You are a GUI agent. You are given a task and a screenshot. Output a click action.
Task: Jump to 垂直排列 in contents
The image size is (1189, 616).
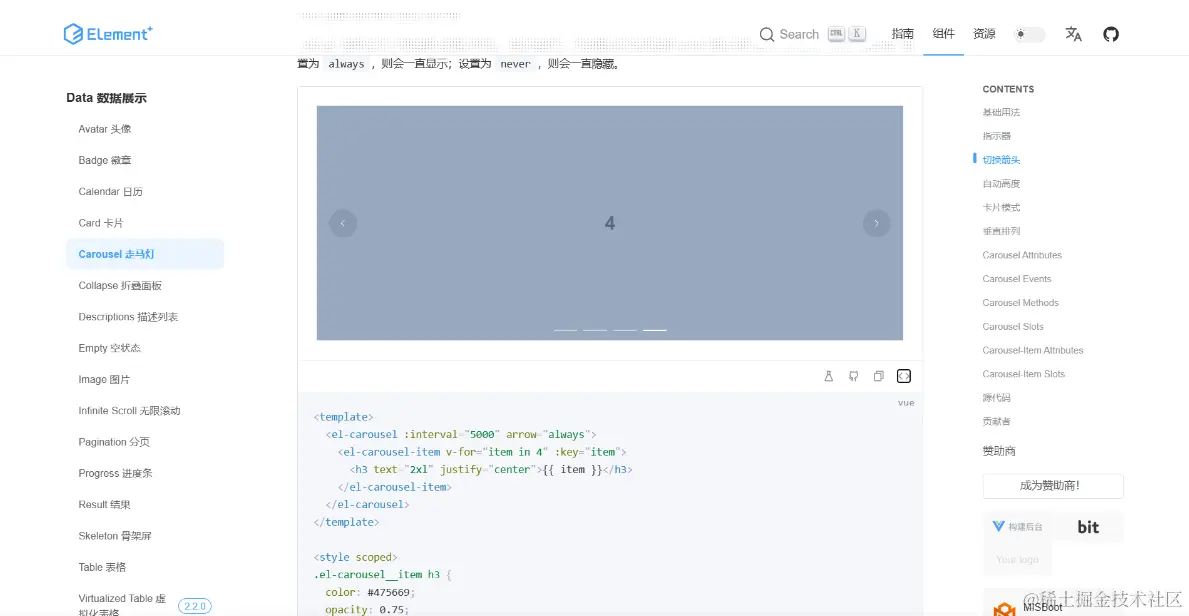tap(1001, 231)
